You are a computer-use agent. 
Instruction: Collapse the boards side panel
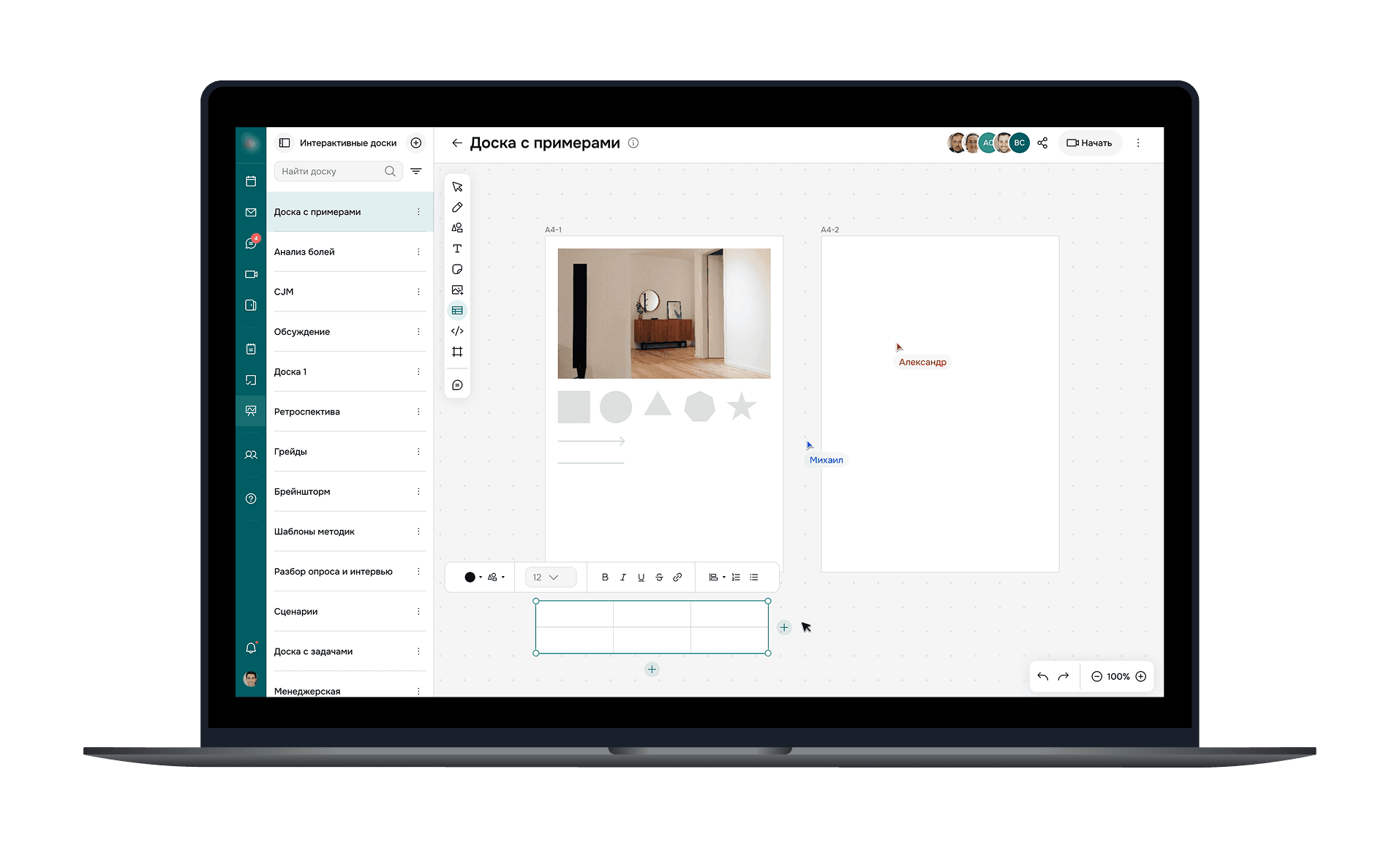(285, 143)
